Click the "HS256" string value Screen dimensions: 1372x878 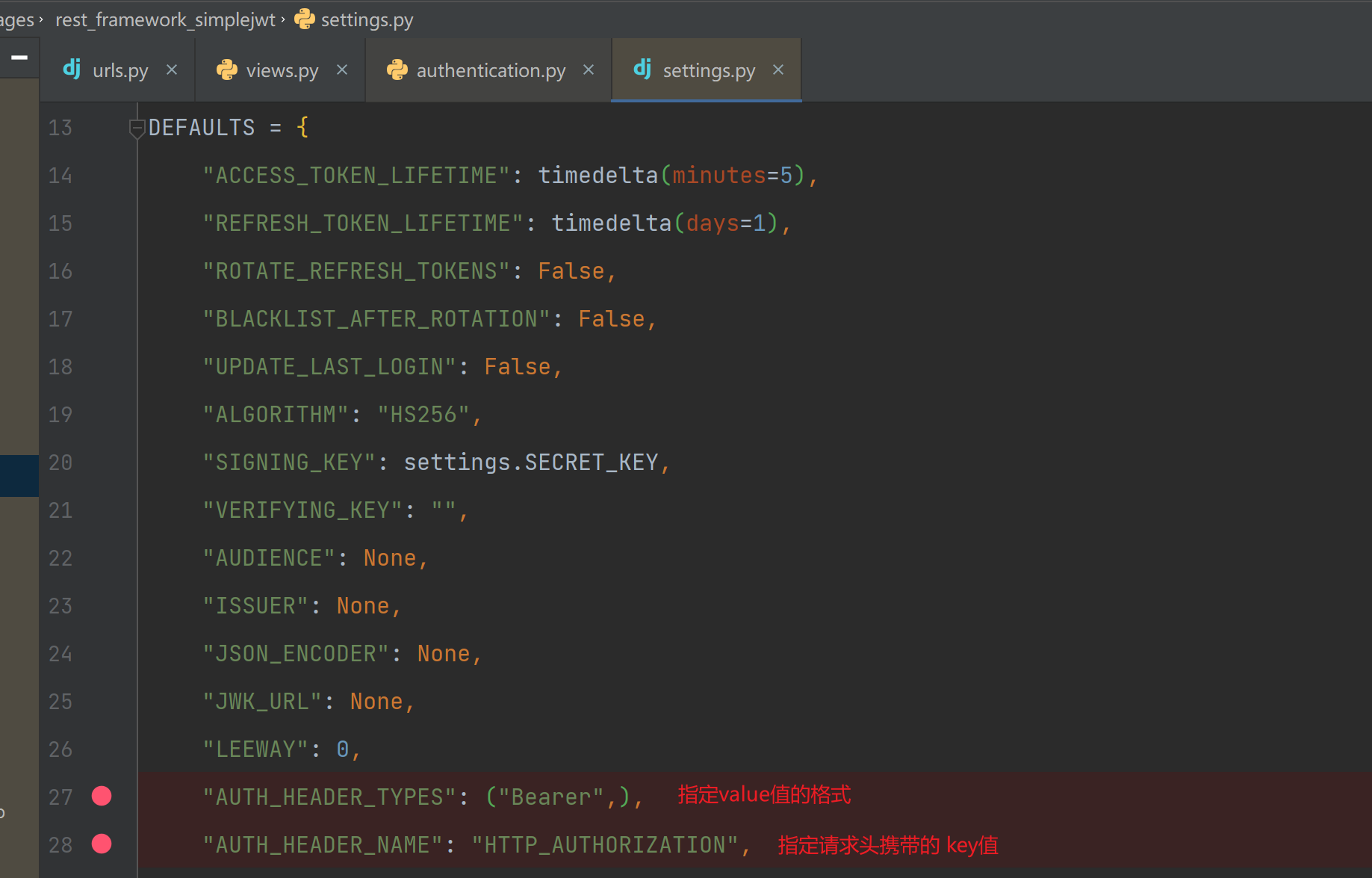(424, 415)
